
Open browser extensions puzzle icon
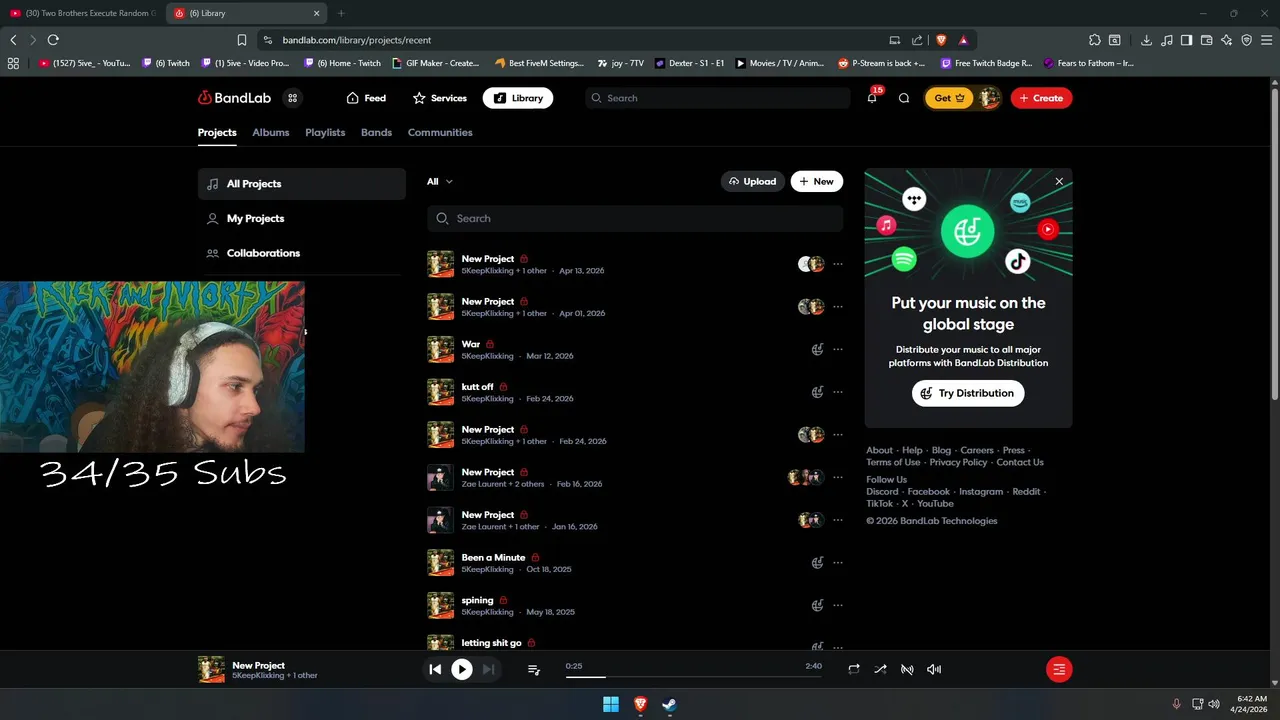click(x=1095, y=40)
